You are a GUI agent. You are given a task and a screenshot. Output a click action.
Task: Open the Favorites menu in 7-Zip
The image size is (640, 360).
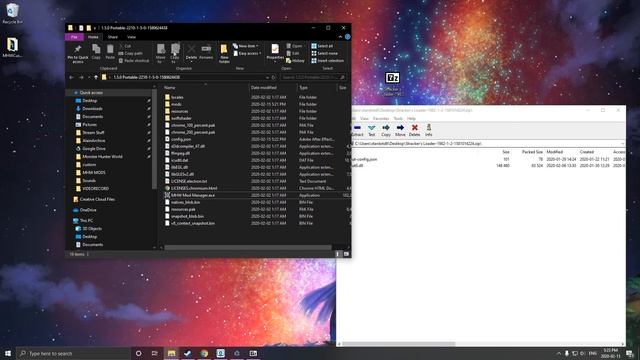(x=381, y=118)
